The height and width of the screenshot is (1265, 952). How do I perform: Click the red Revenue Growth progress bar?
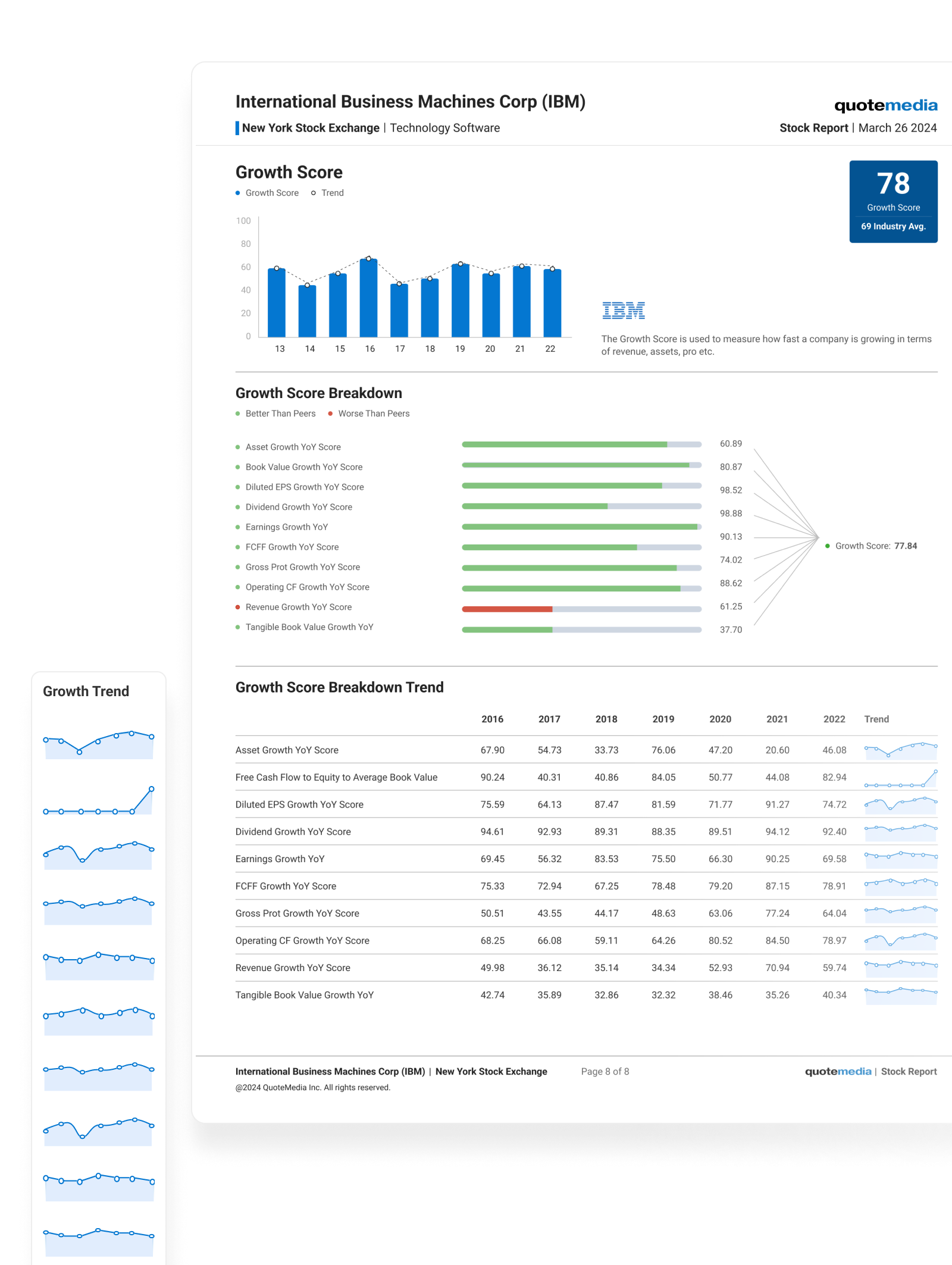pyautogui.click(x=507, y=609)
